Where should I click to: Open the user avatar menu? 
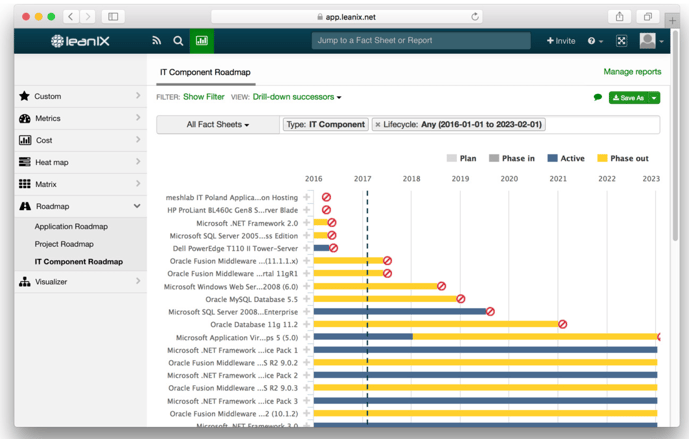[x=651, y=41]
